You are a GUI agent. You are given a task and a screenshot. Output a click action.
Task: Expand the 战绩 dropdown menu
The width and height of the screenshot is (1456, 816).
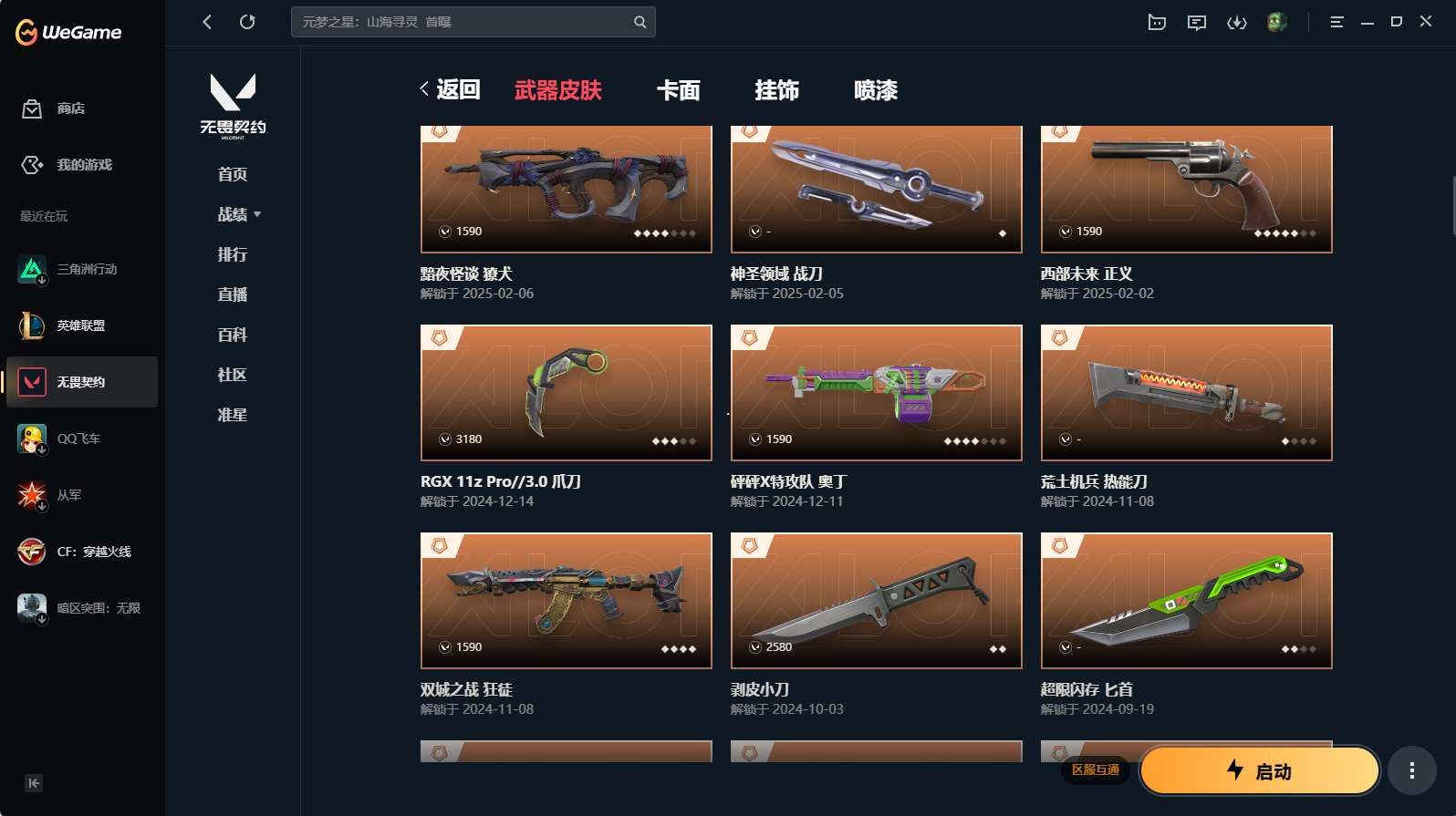(239, 214)
